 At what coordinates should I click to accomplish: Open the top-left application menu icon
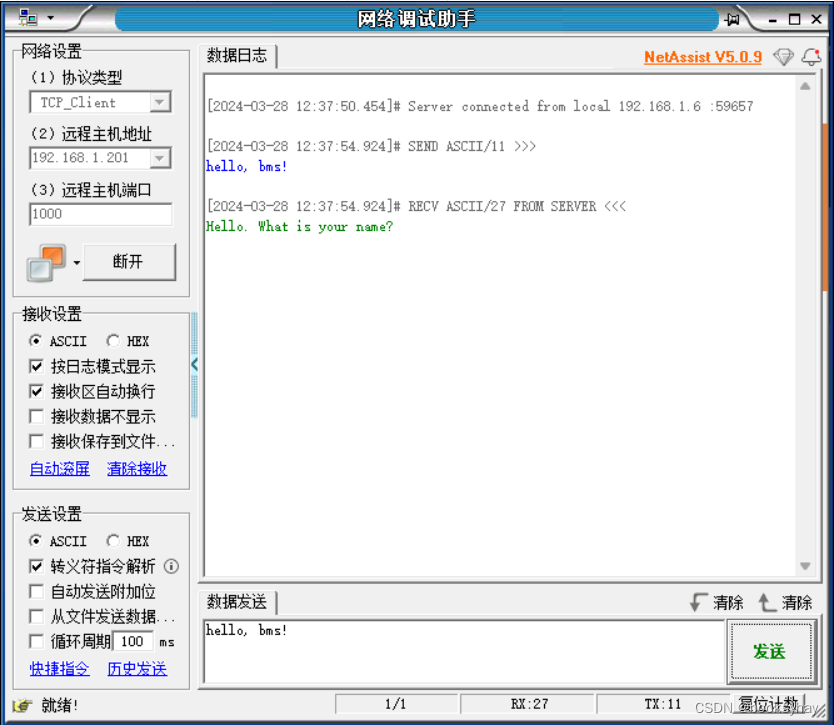pyautogui.click(x=30, y=16)
